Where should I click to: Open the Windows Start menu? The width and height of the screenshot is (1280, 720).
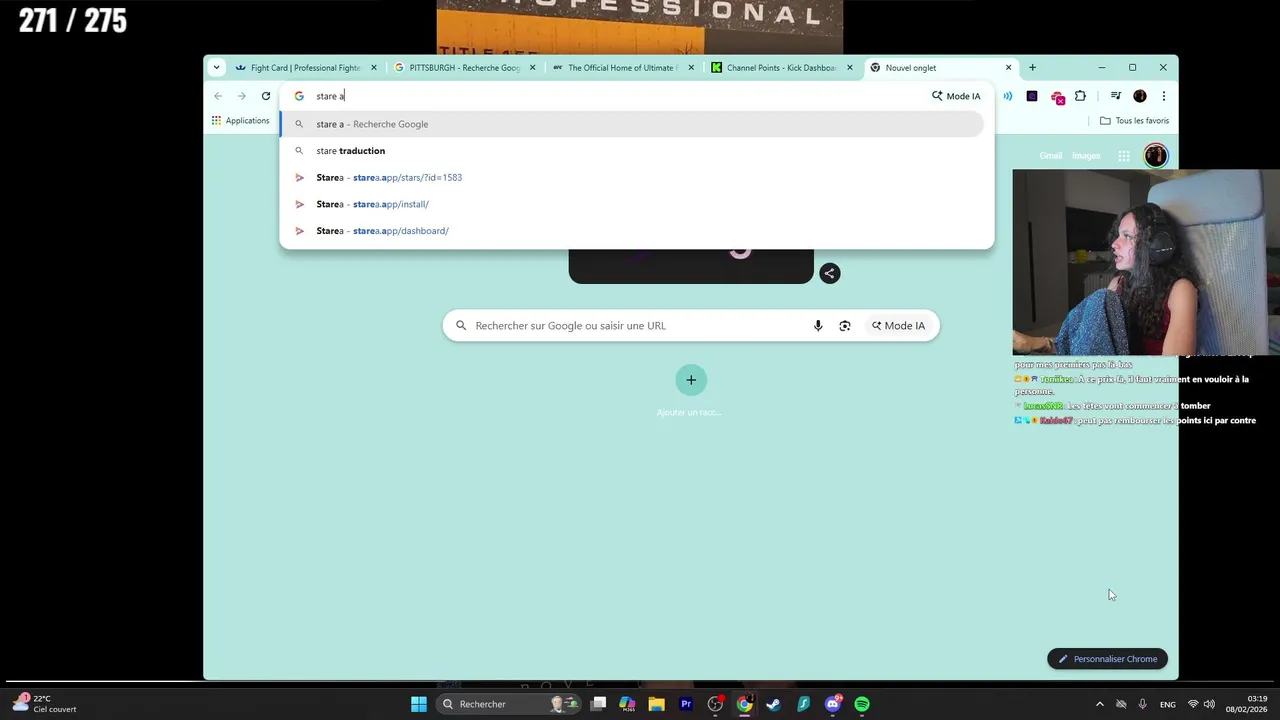pos(419,704)
